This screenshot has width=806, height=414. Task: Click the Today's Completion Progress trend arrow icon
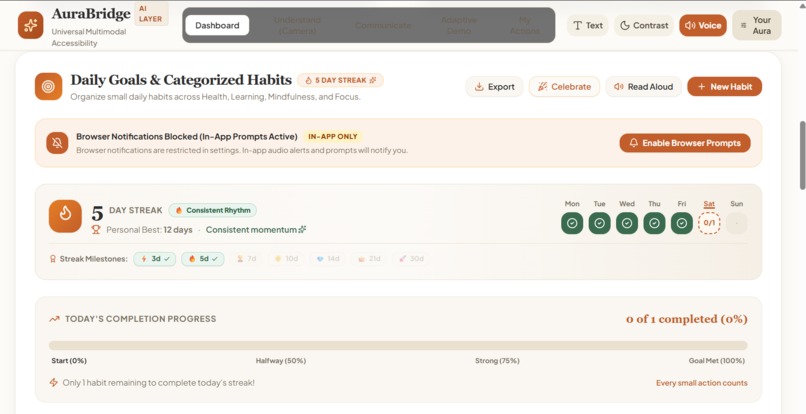(x=54, y=319)
